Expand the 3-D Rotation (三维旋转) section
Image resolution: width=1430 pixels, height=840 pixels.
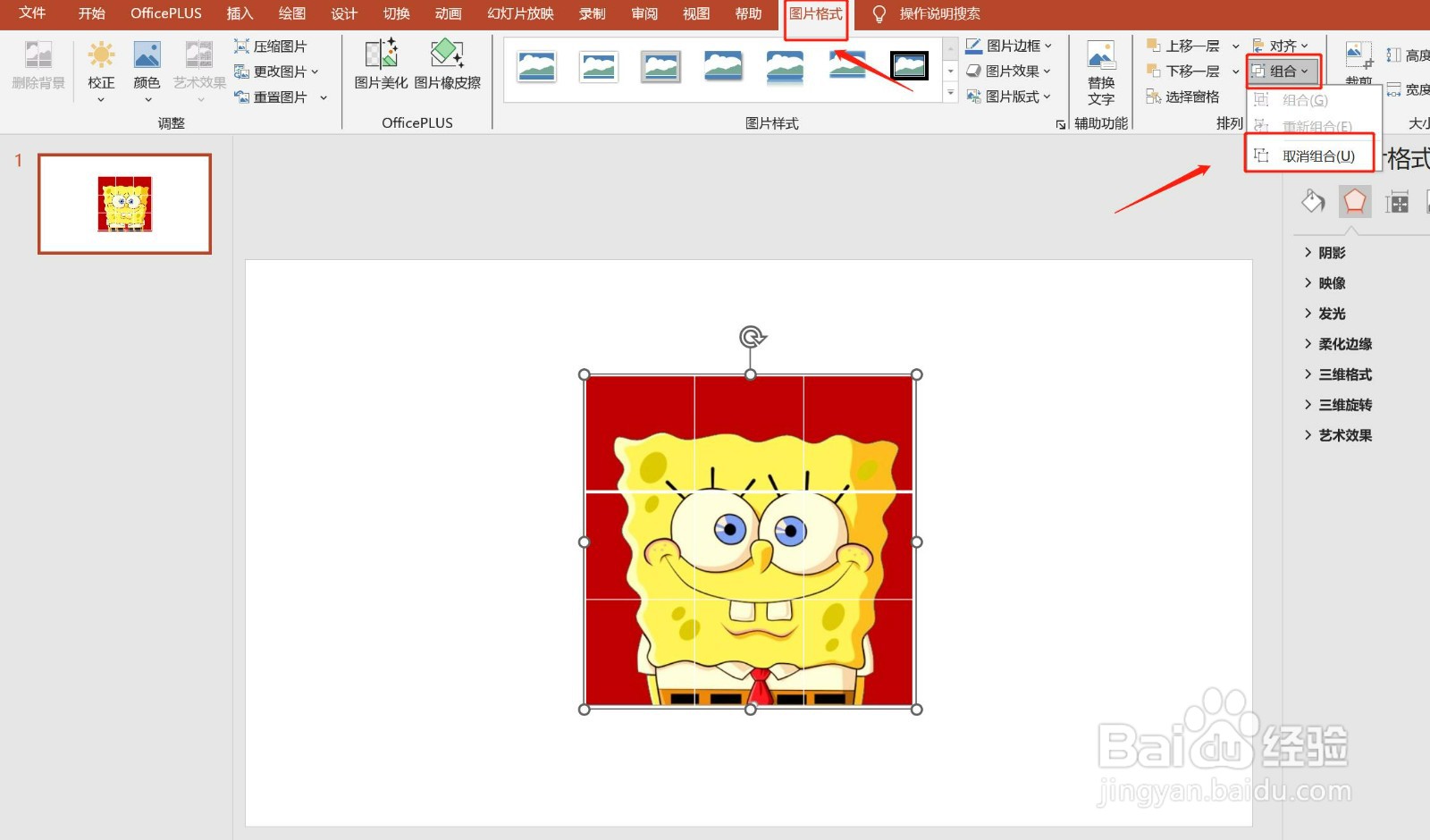[1338, 405]
